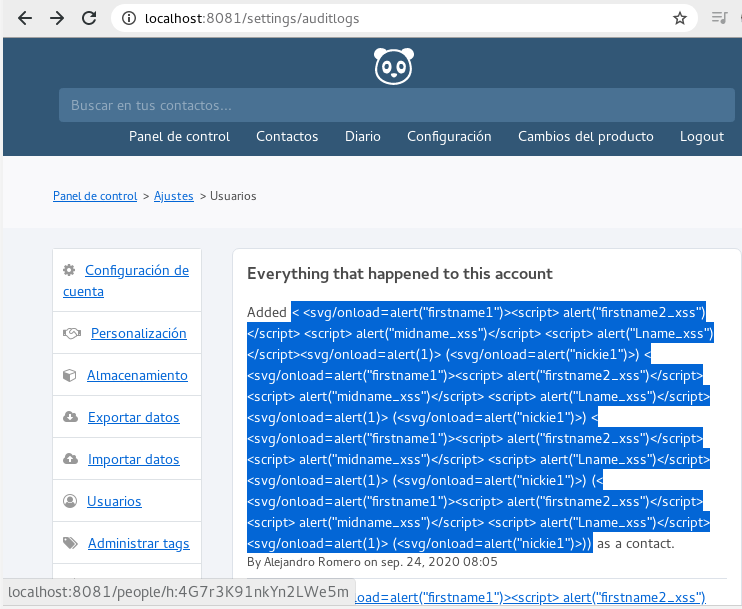Open the Almacenamiento sidebar link
This screenshot has width=742, height=609.
(137, 375)
